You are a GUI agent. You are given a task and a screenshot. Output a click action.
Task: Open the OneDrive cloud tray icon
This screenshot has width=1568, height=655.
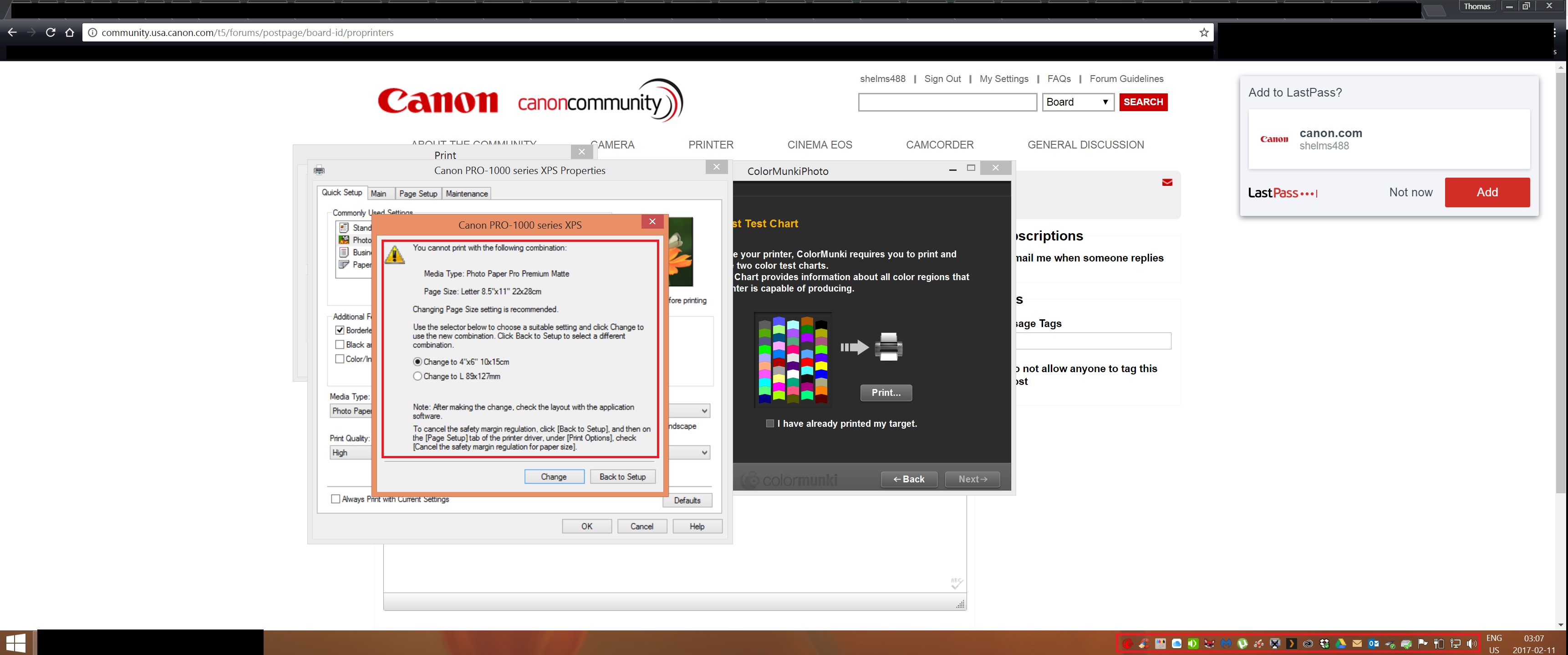[1176, 644]
